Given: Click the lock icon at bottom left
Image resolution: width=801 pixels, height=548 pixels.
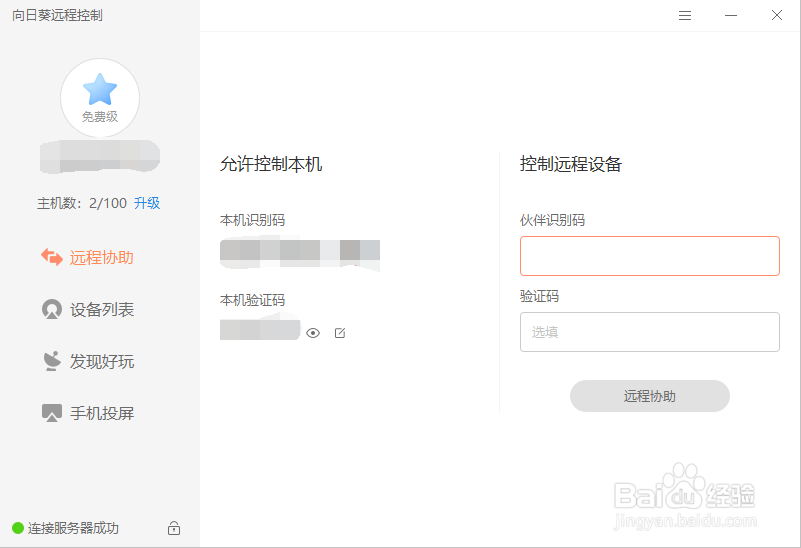Looking at the screenshot, I should pos(174,528).
